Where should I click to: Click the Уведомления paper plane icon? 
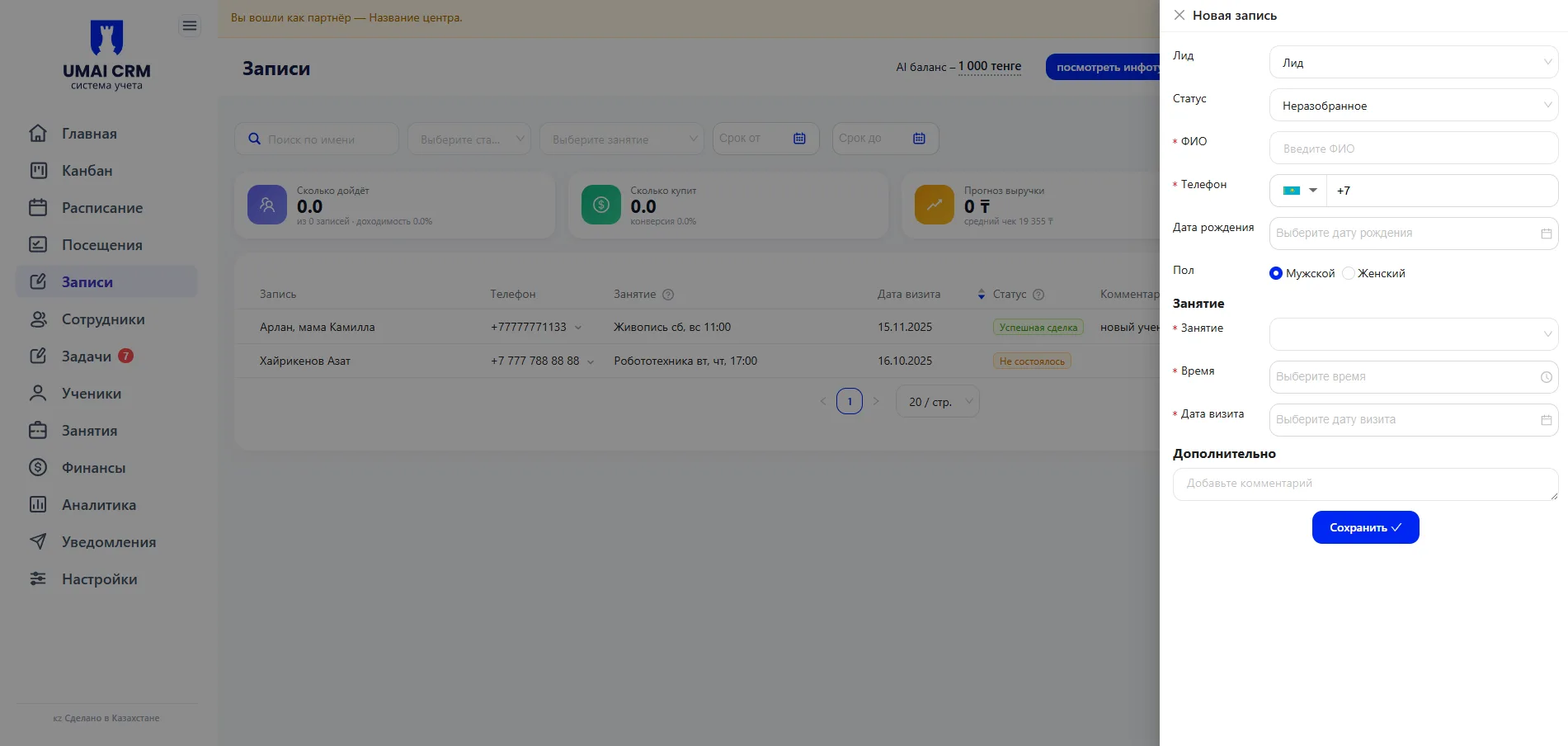[38, 541]
